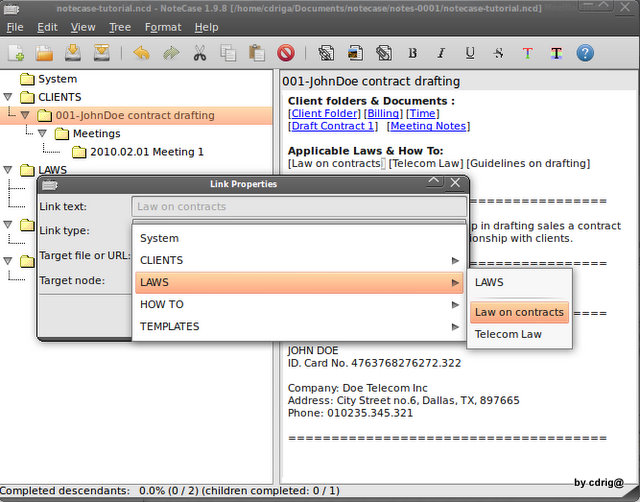The image size is (640, 502).
Task: Open the Edit menu
Action: tap(47, 27)
